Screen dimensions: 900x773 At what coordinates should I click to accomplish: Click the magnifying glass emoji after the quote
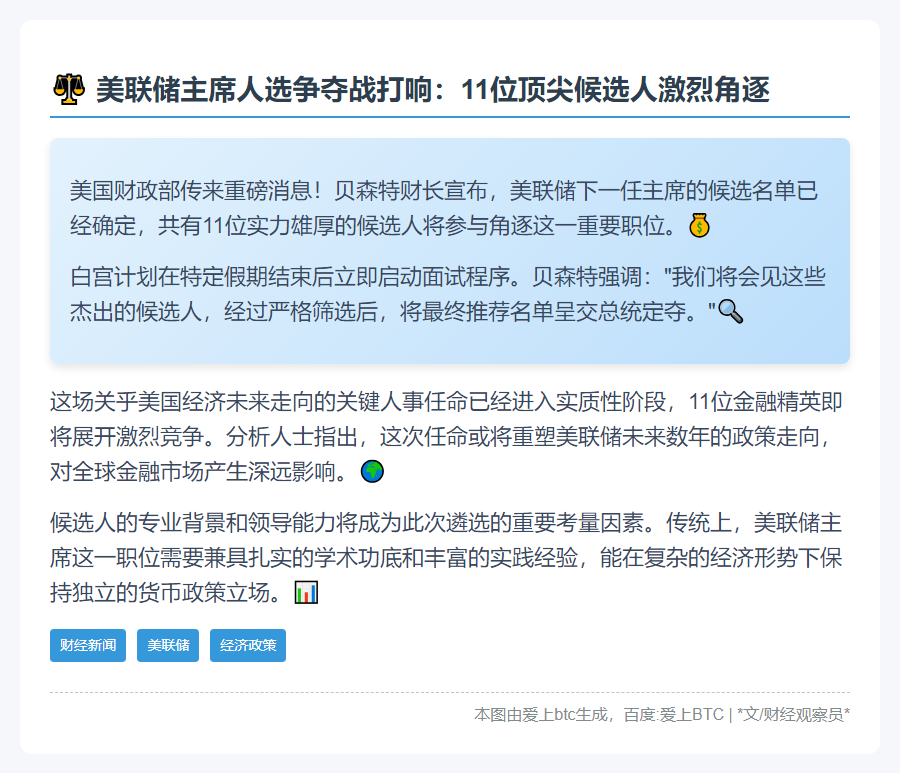(731, 312)
